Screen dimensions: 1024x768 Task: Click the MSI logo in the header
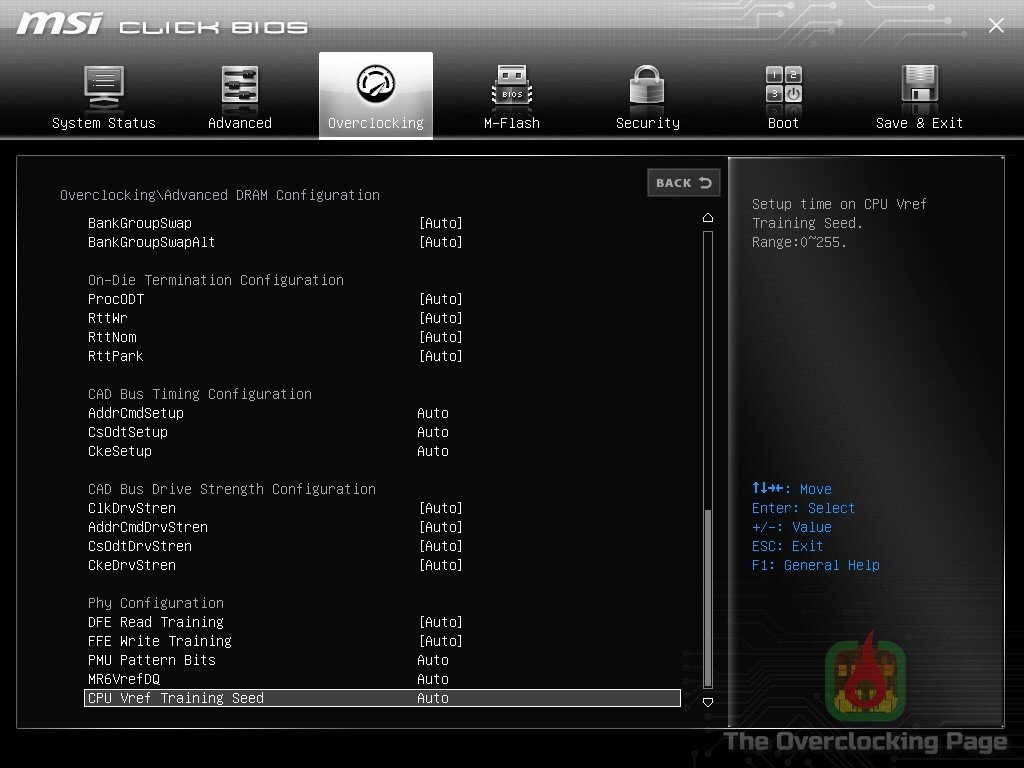pos(60,22)
